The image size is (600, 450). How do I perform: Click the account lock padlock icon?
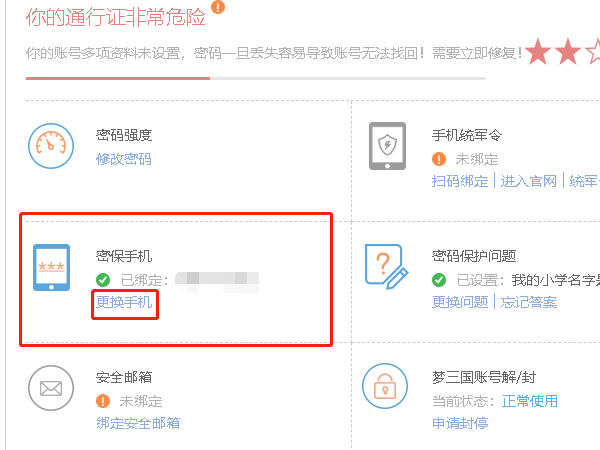pyautogui.click(x=385, y=386)
